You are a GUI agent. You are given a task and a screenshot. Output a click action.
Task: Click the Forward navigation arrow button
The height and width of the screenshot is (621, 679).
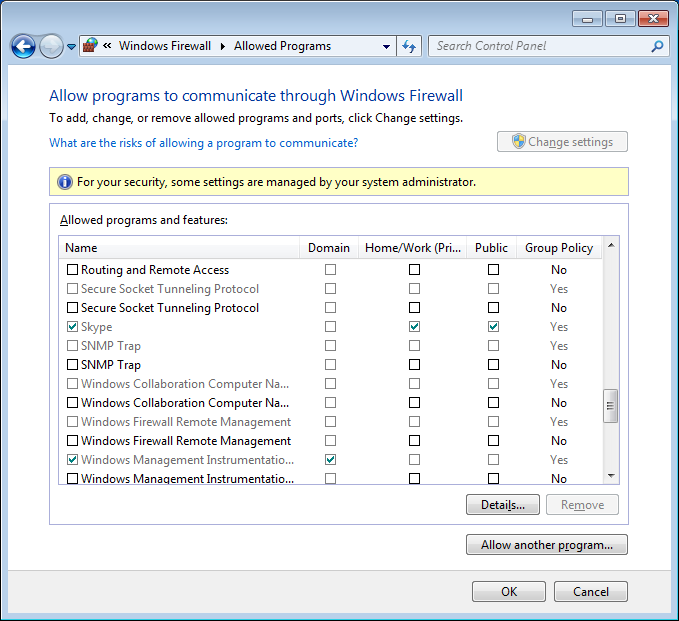tap(51, 46)
